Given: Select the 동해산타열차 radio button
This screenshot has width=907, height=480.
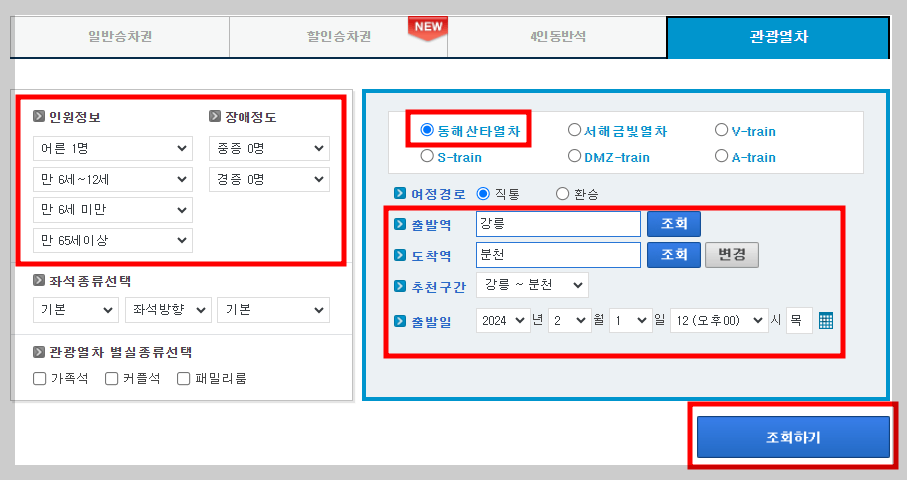Looking at the screenshot, I should [427, 130].
